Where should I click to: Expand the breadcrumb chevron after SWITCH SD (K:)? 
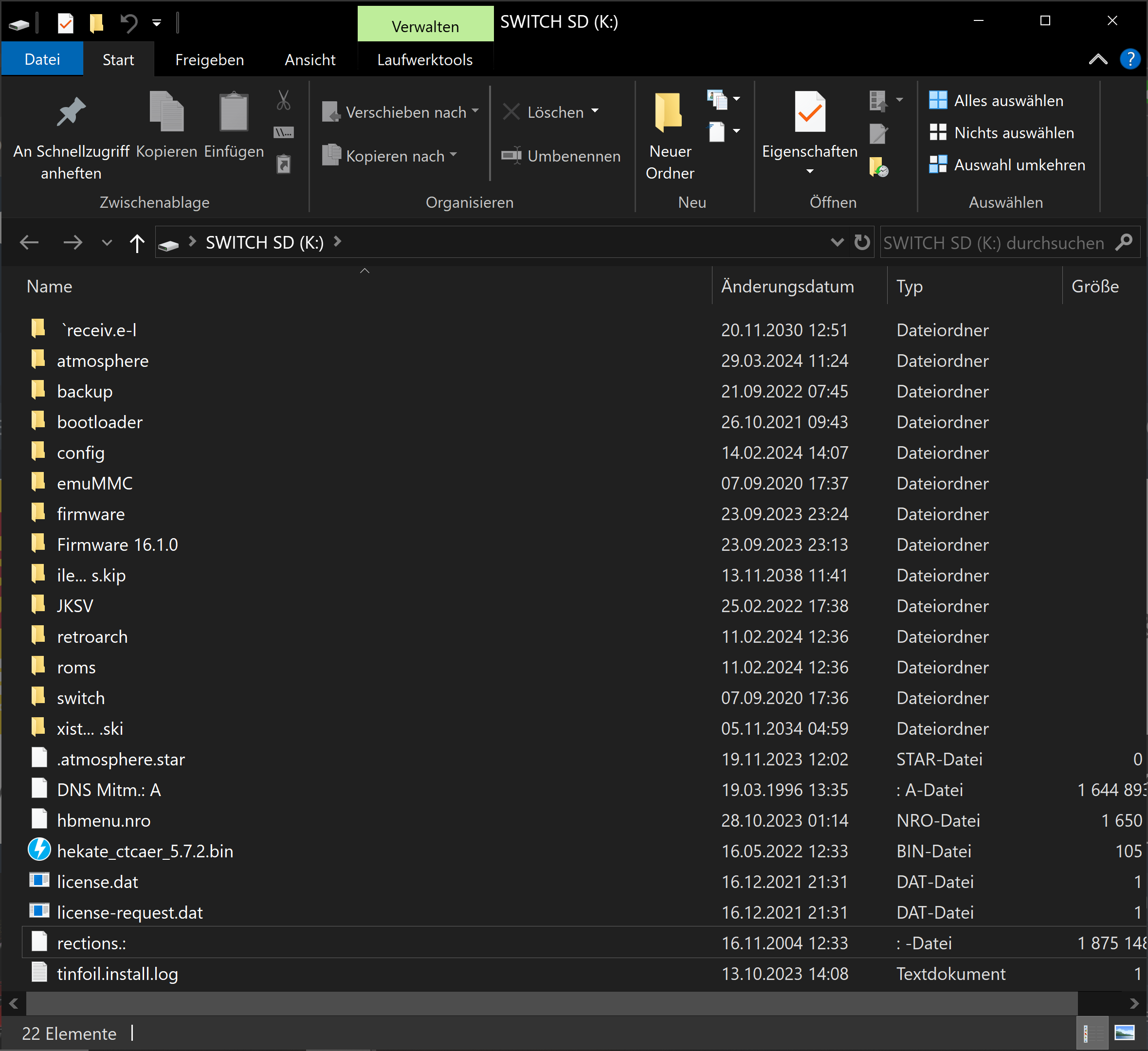pos(338,241)
